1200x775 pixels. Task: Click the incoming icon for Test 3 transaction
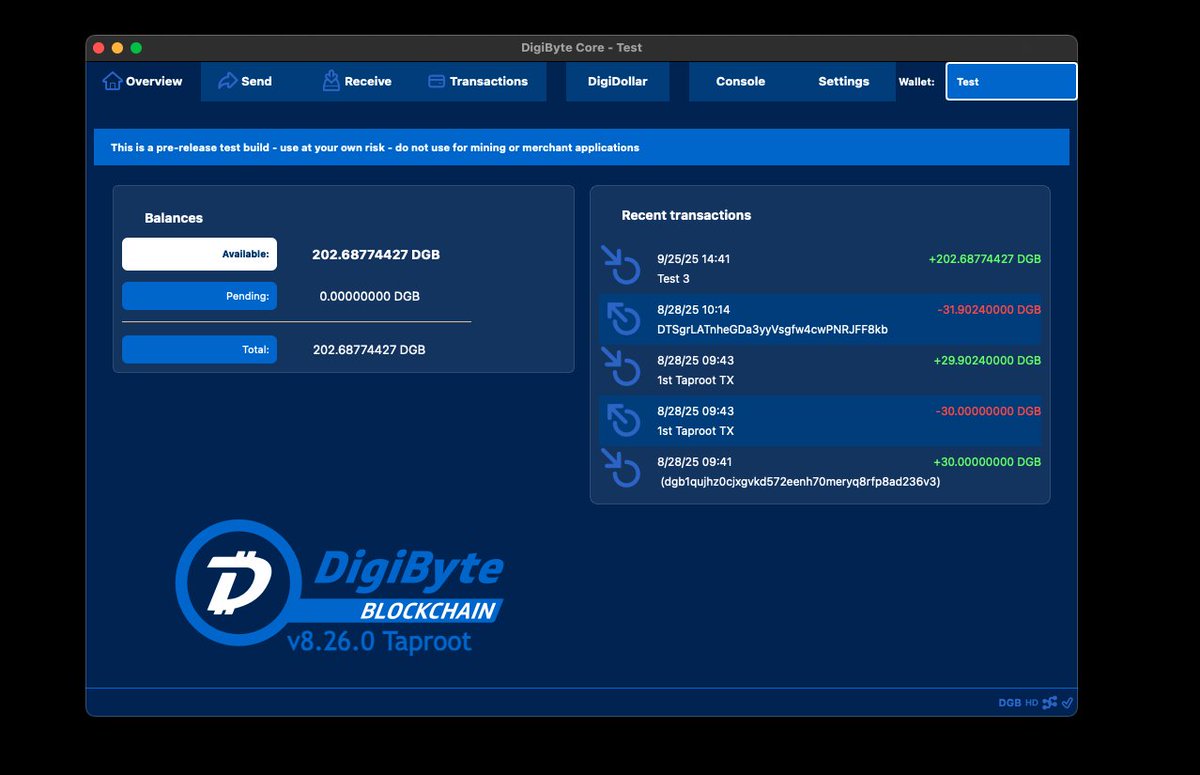pos(620,267)
